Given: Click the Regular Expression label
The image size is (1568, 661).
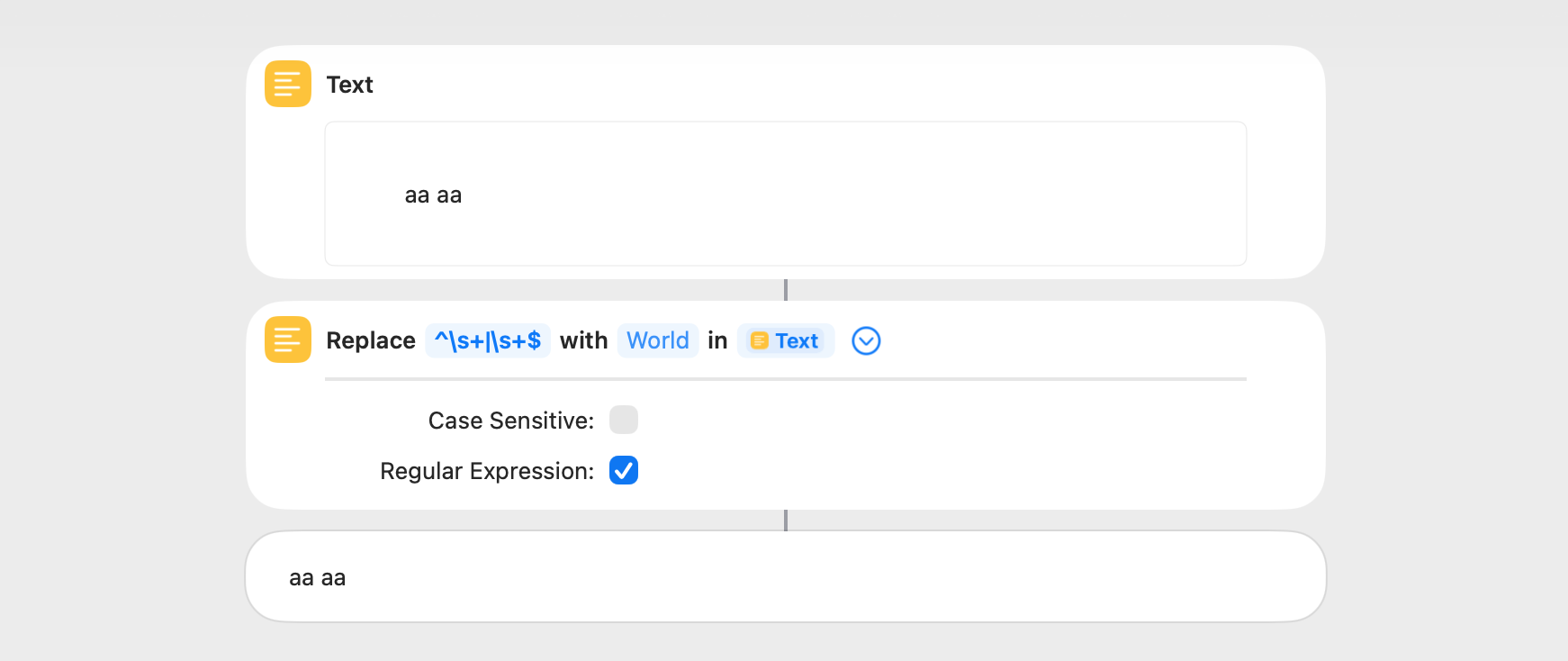Looking at the screenshot, I should [x=486, y=471].
